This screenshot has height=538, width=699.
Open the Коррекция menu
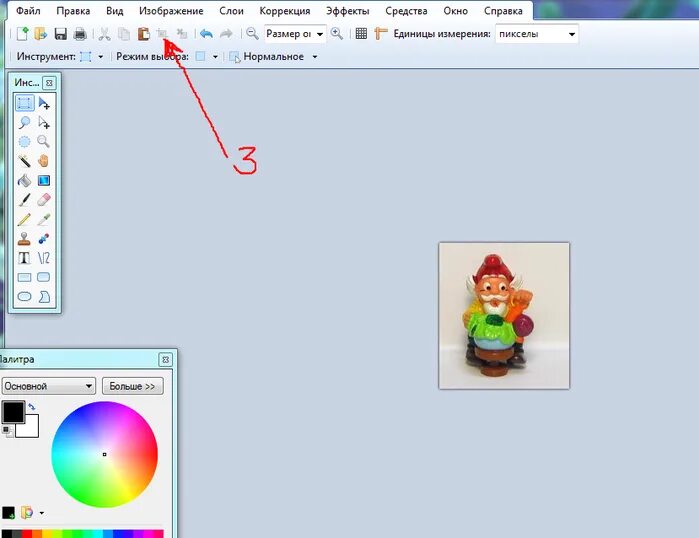pyautogui.click(x=284, y=11)
